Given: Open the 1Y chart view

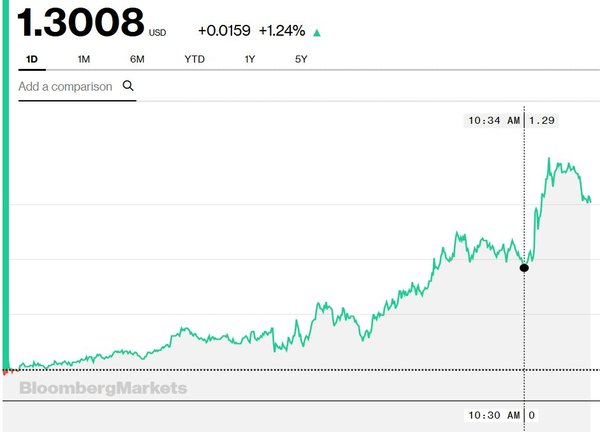Looking at the screenshot, I should (x=249, y=59).
